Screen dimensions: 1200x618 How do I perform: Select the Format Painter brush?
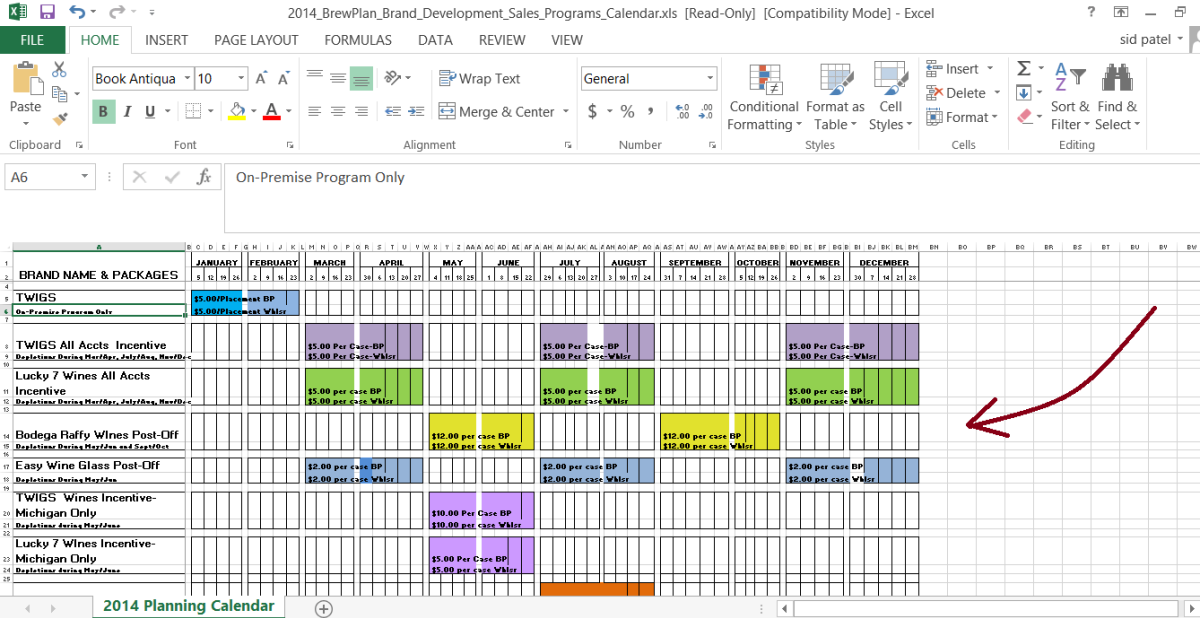(x=59, y=118)
